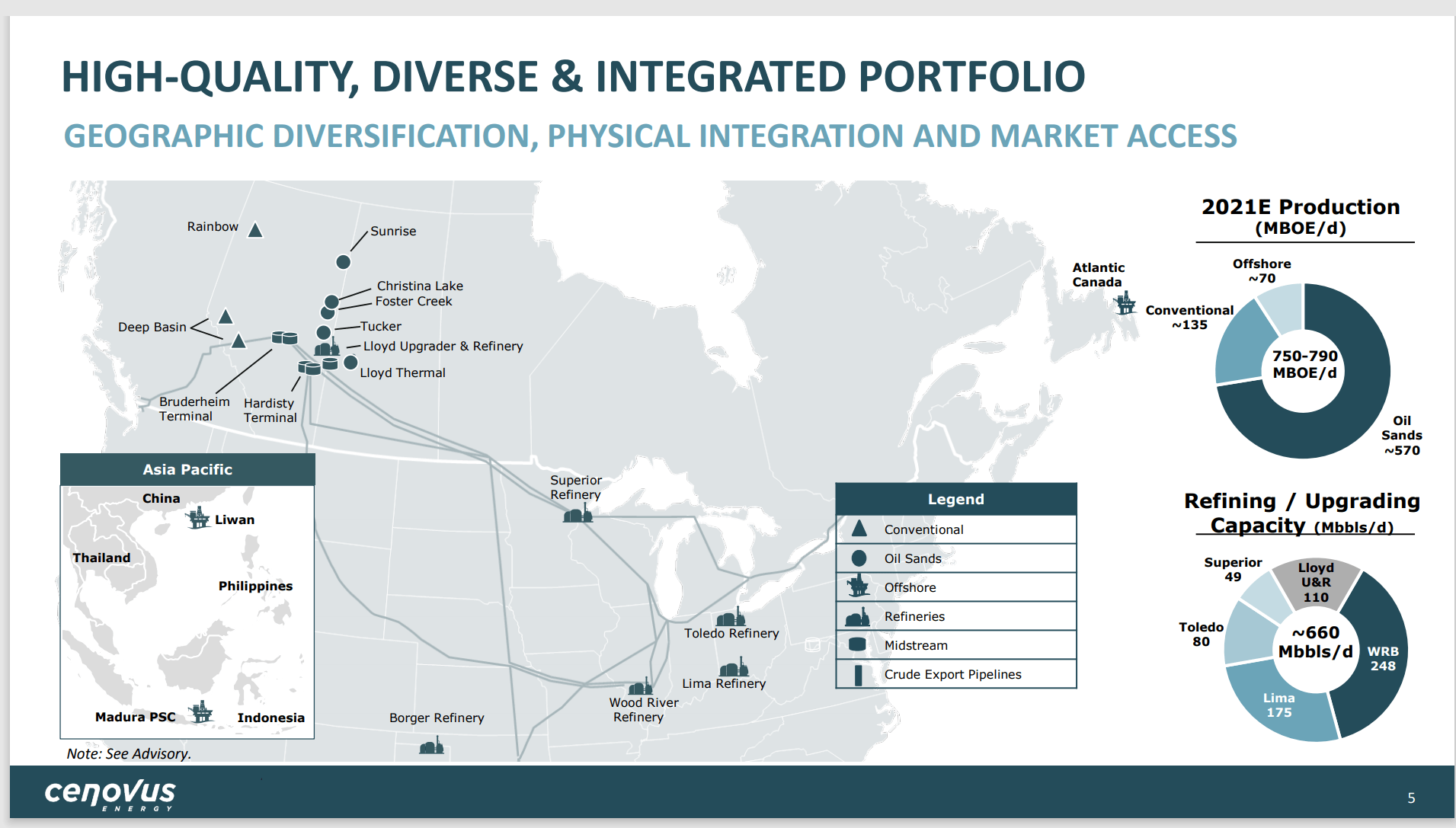Select the upper Deep Basin triangle marker
This screenshot has width=1456, height=828.
coord(226,316)
